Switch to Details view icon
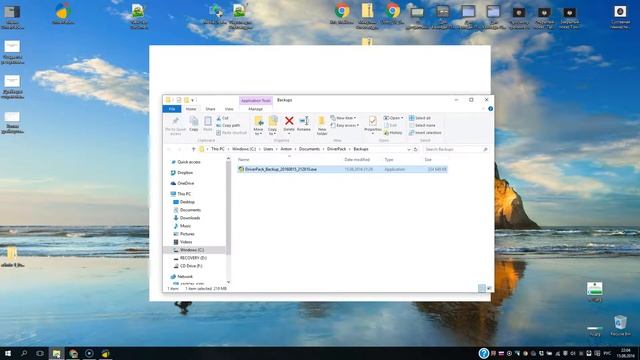This screenshot has width=640, height=360. [x=482, y=288]
